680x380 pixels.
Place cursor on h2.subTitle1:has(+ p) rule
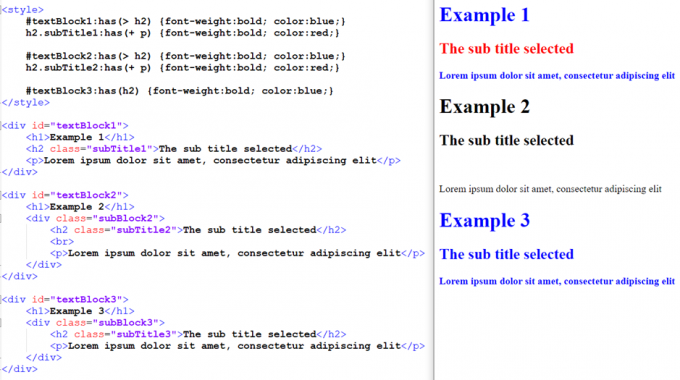coord(183,33)
